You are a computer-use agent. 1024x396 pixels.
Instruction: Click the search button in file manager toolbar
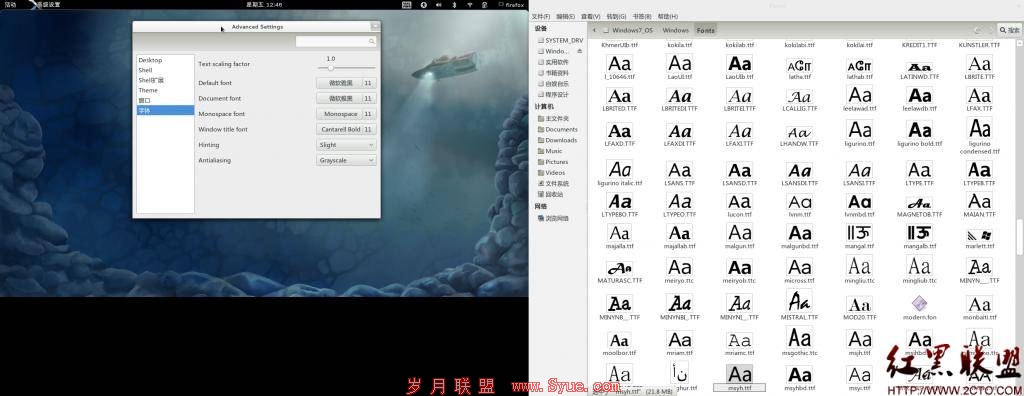tap(1010, 29)
